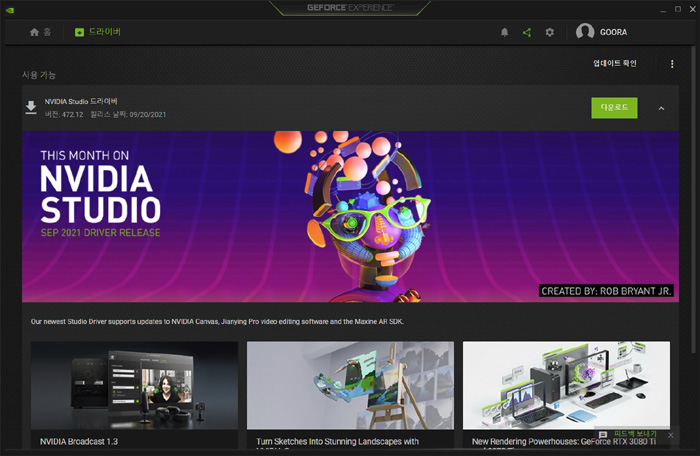Collapse the NVIDIA Studio driver details chevron
This screenshot has height=456, width=700.
661,108
